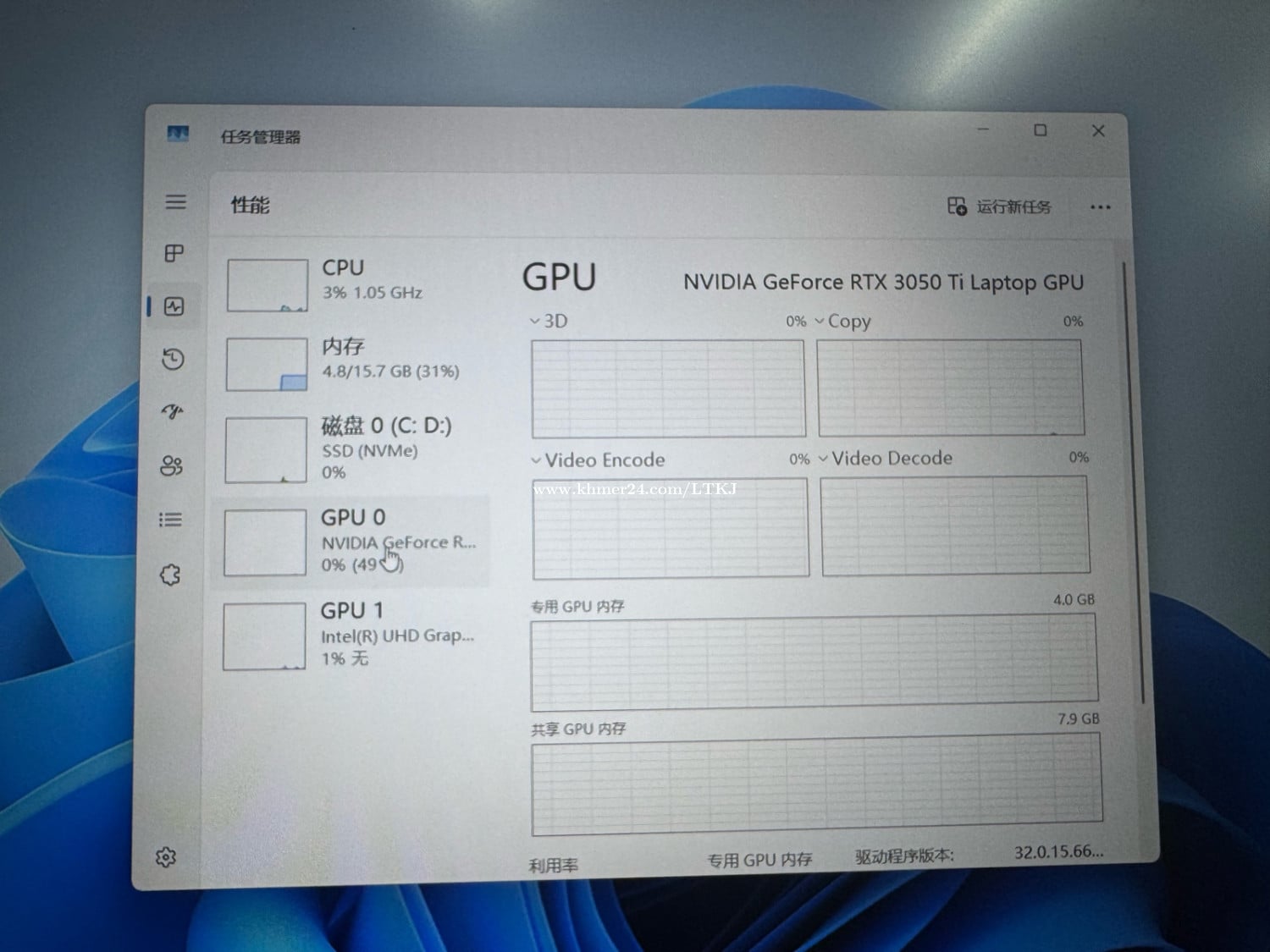Click the GPU 0 mini graph thumbnail
This screenshot has width=1270, height=952.
265,542
